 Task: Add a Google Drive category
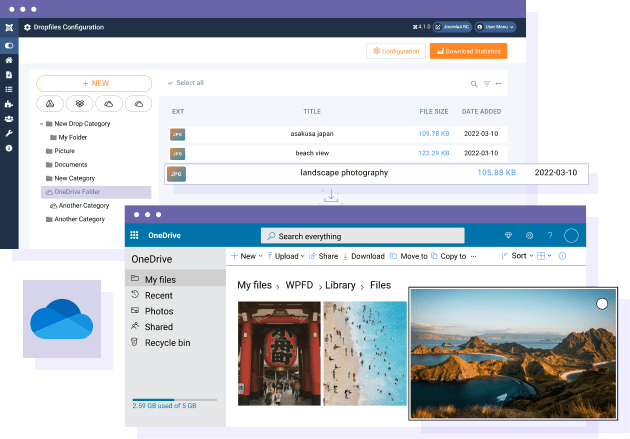[x=50, y=104]
